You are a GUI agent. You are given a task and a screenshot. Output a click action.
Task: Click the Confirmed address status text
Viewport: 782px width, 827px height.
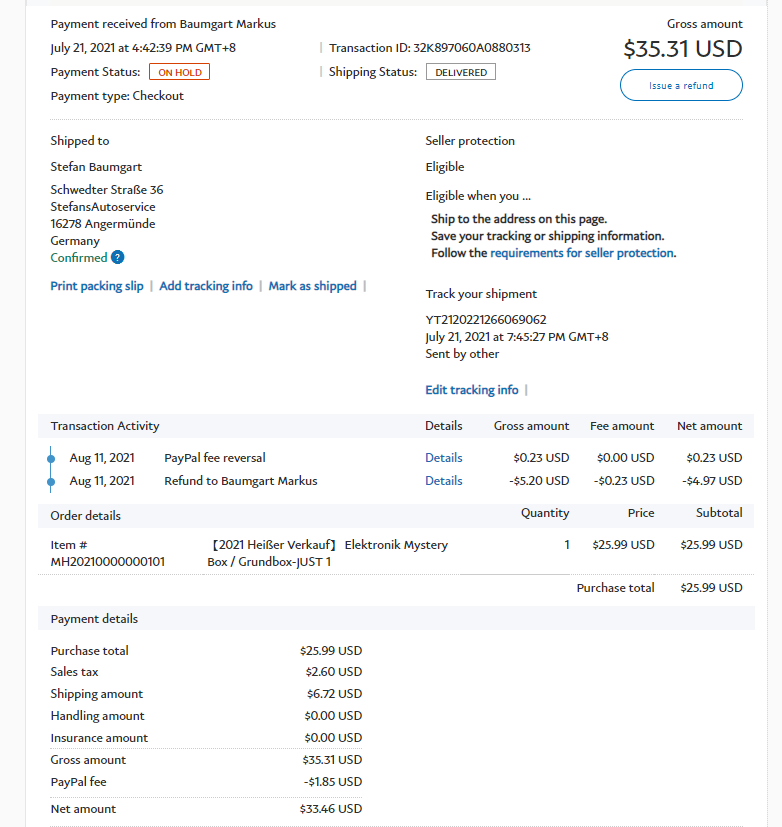click(78, 258)
